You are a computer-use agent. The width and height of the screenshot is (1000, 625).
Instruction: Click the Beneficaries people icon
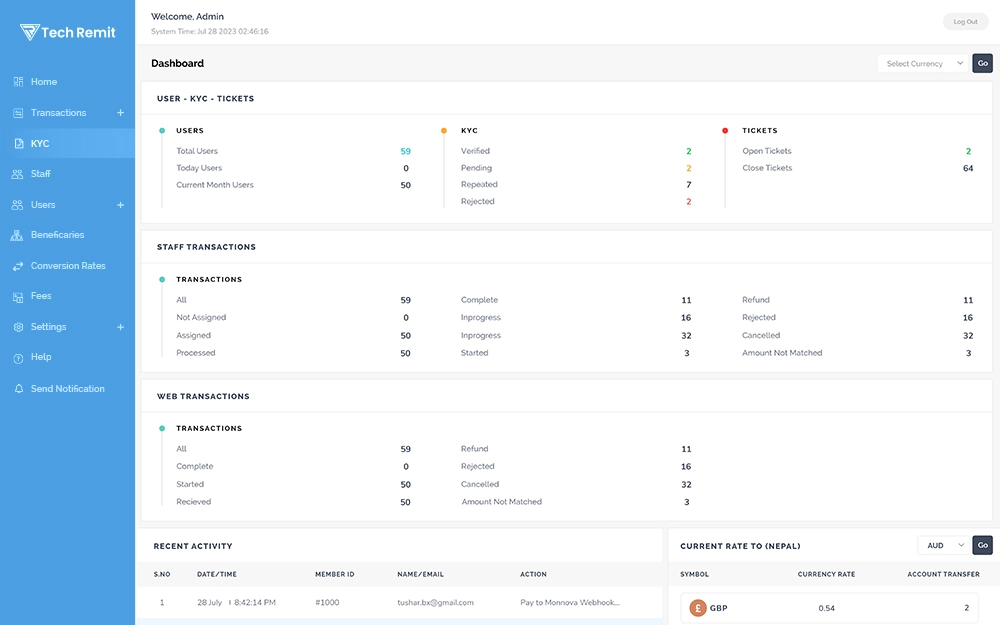17,234
